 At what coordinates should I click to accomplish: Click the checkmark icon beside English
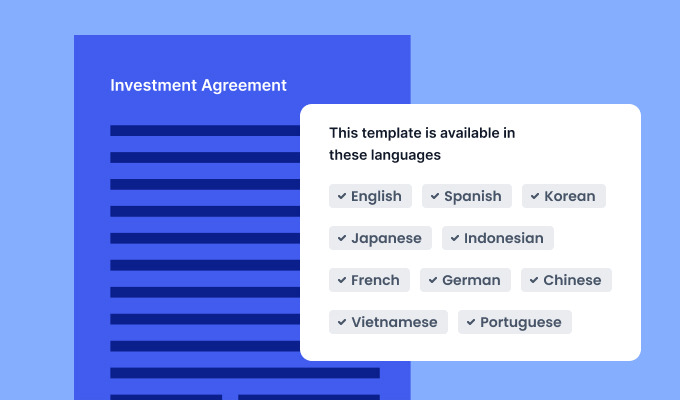click(342, 196)
